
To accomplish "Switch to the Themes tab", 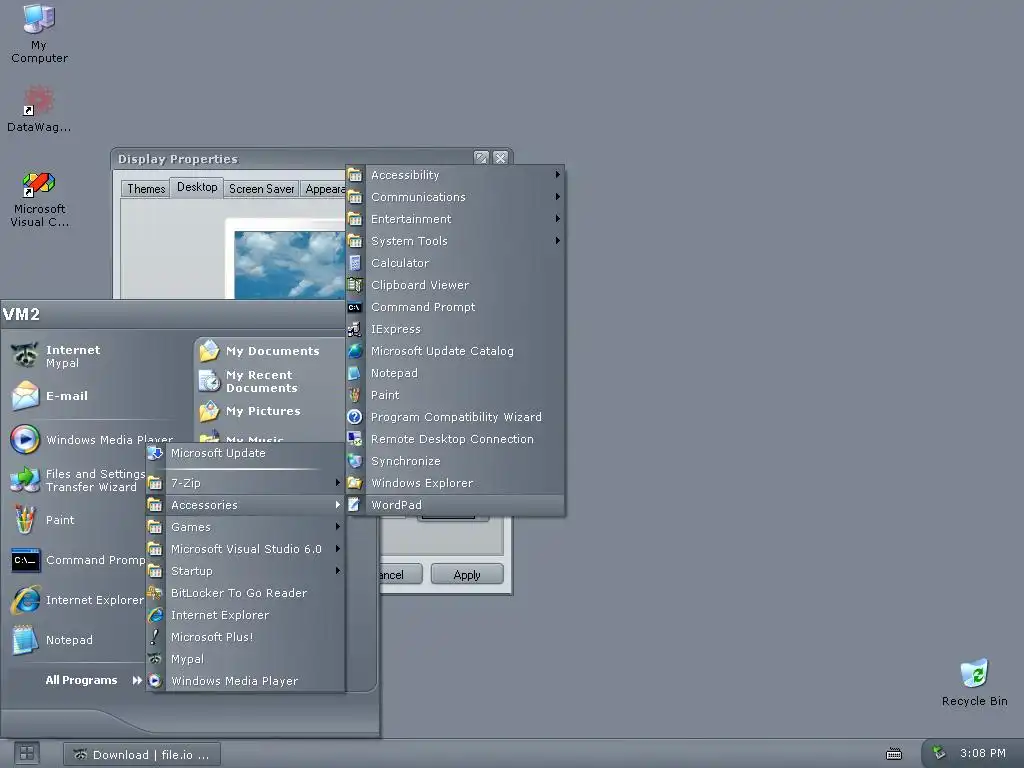I will (x=146, y=189).
